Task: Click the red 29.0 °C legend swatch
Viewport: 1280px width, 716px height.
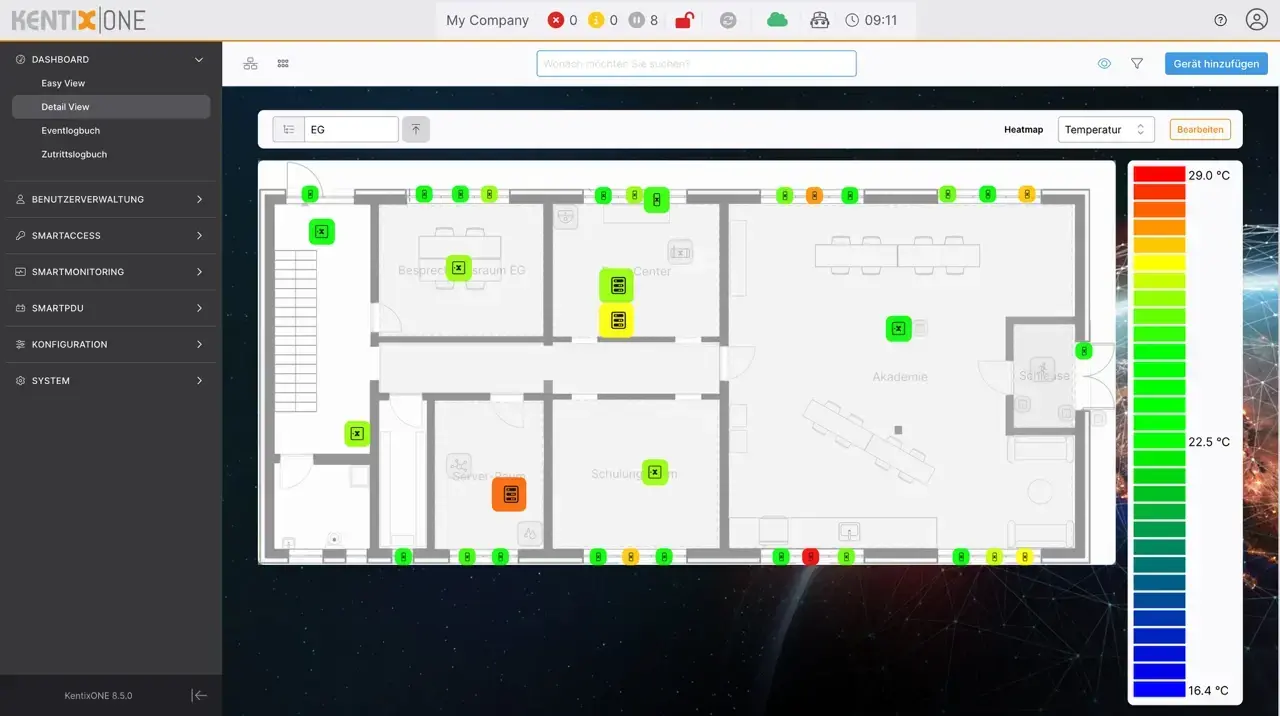Action: [1159, 174]
